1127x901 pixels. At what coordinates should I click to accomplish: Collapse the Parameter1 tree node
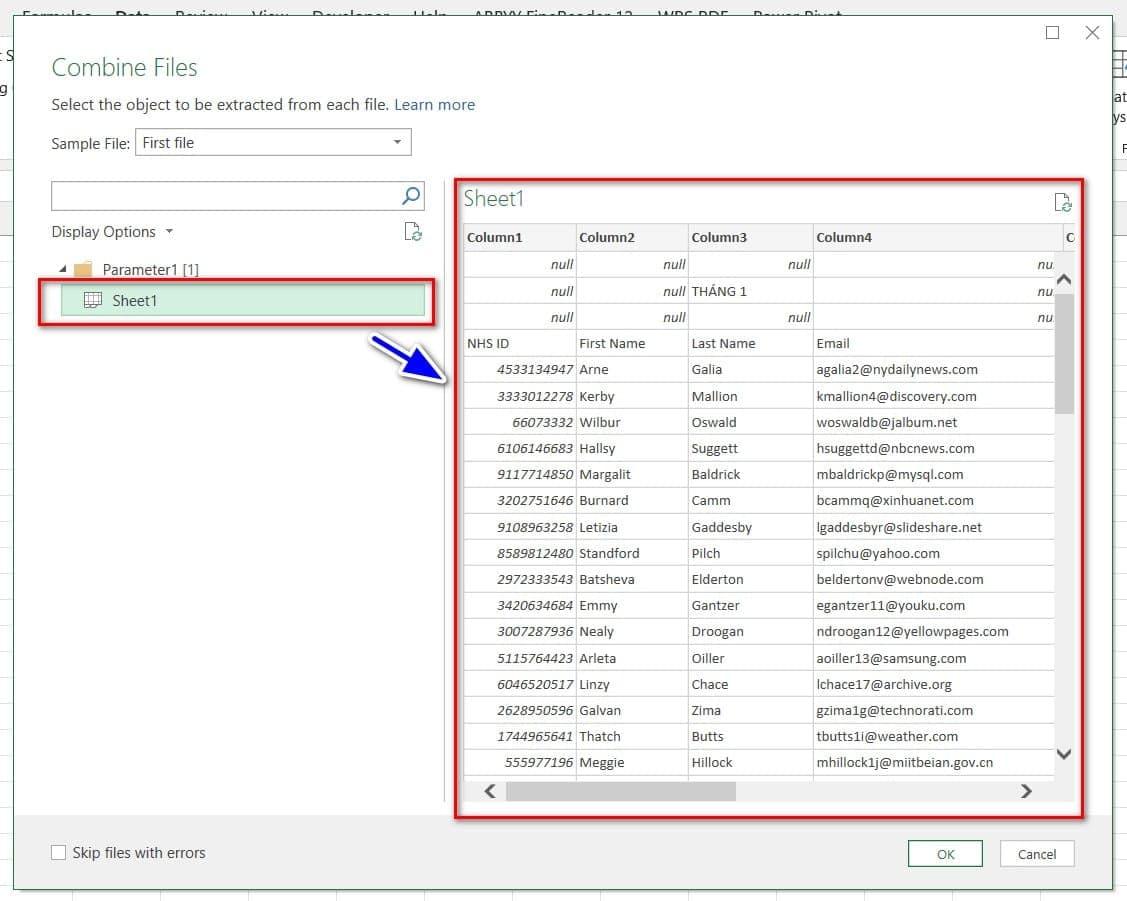pos(63,269)
